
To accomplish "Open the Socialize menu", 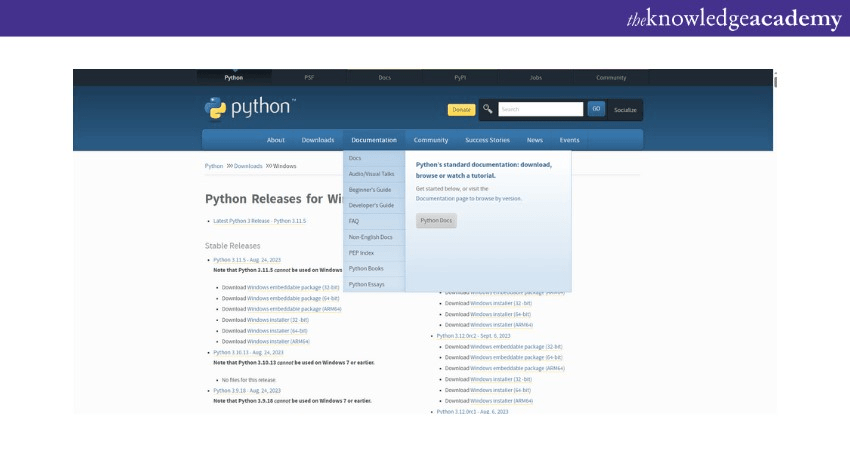I will (625, 110).
